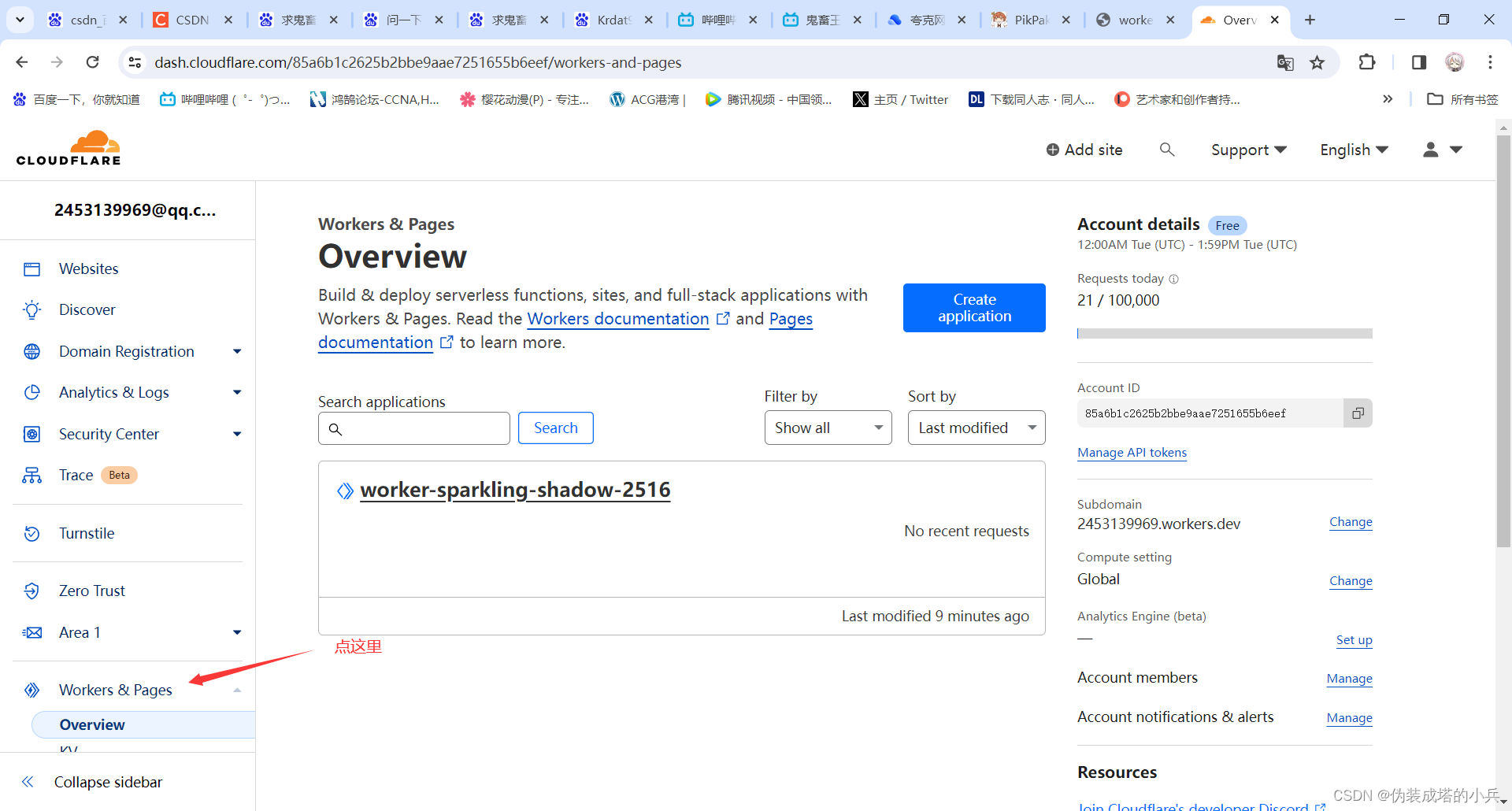Click the Search applications input field
This screenshot has height=811, width=1512.
413,428
